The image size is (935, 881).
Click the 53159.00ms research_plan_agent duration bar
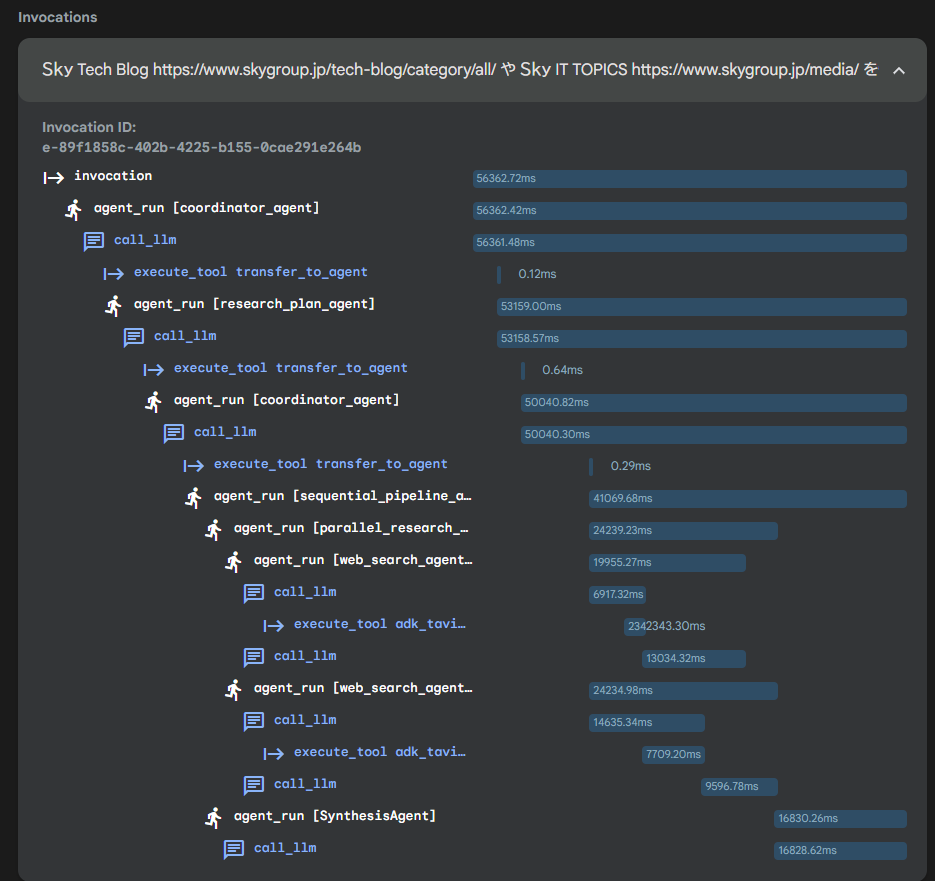click(701, 306)
